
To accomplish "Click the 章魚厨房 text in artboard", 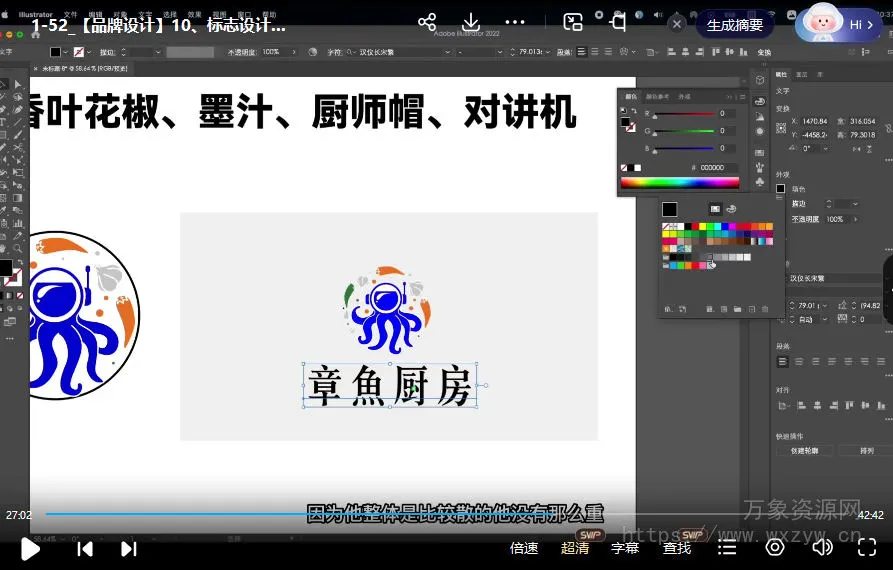I will [389, 386].
